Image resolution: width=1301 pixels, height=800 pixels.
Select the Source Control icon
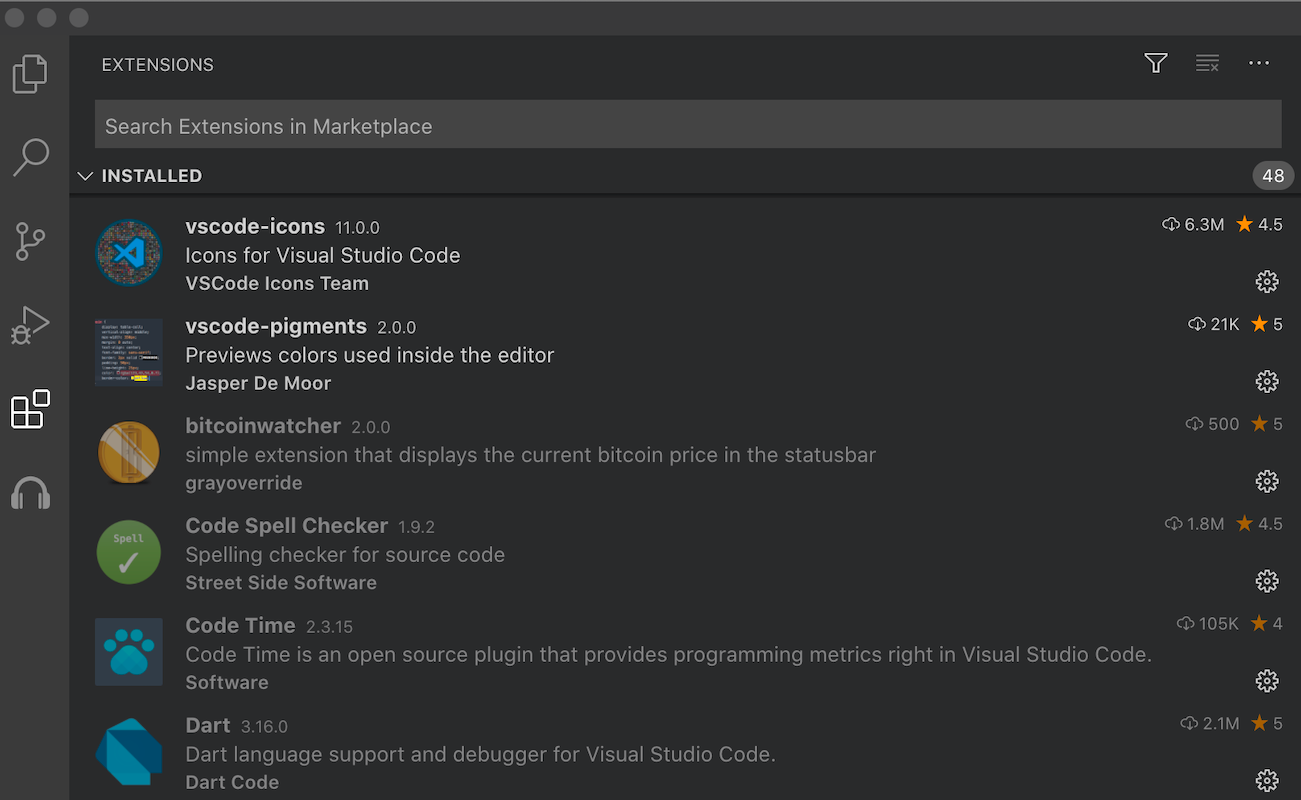(x=30, y=241)
